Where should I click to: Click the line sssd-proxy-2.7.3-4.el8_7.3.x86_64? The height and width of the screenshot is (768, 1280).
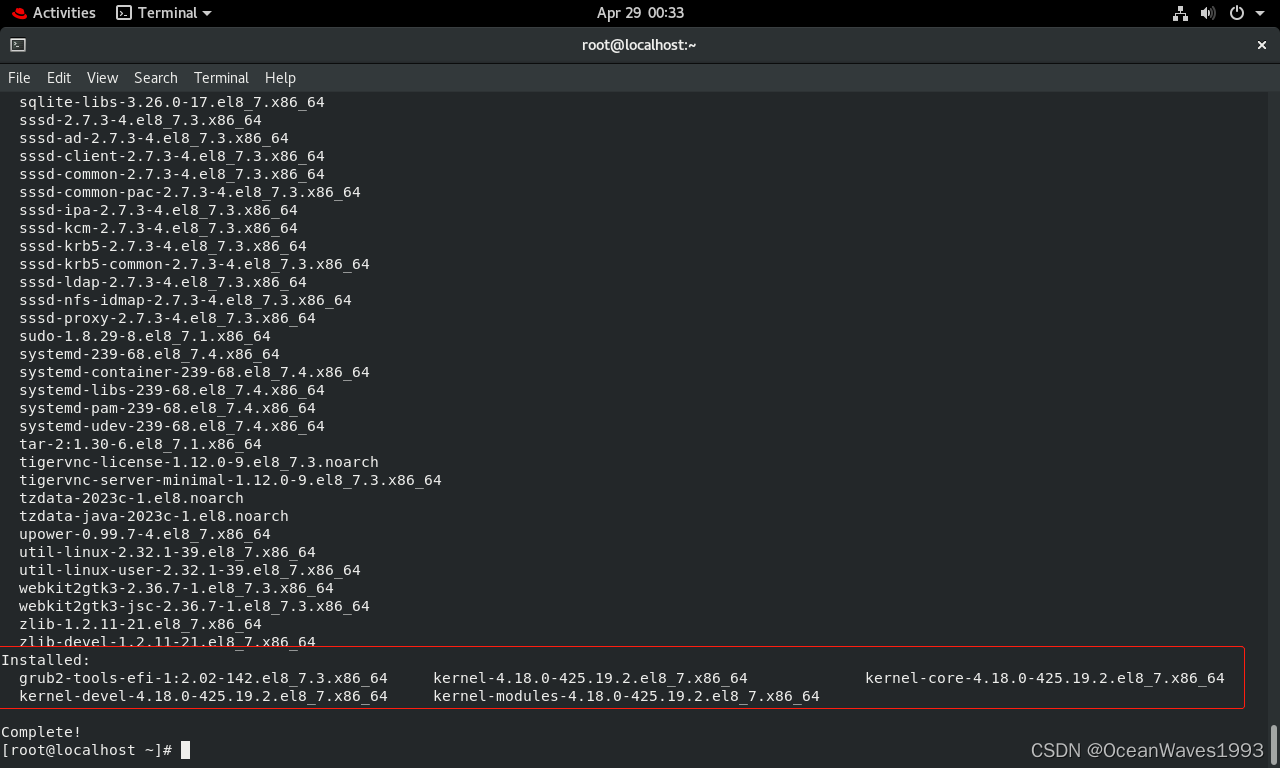coord(167,318)
